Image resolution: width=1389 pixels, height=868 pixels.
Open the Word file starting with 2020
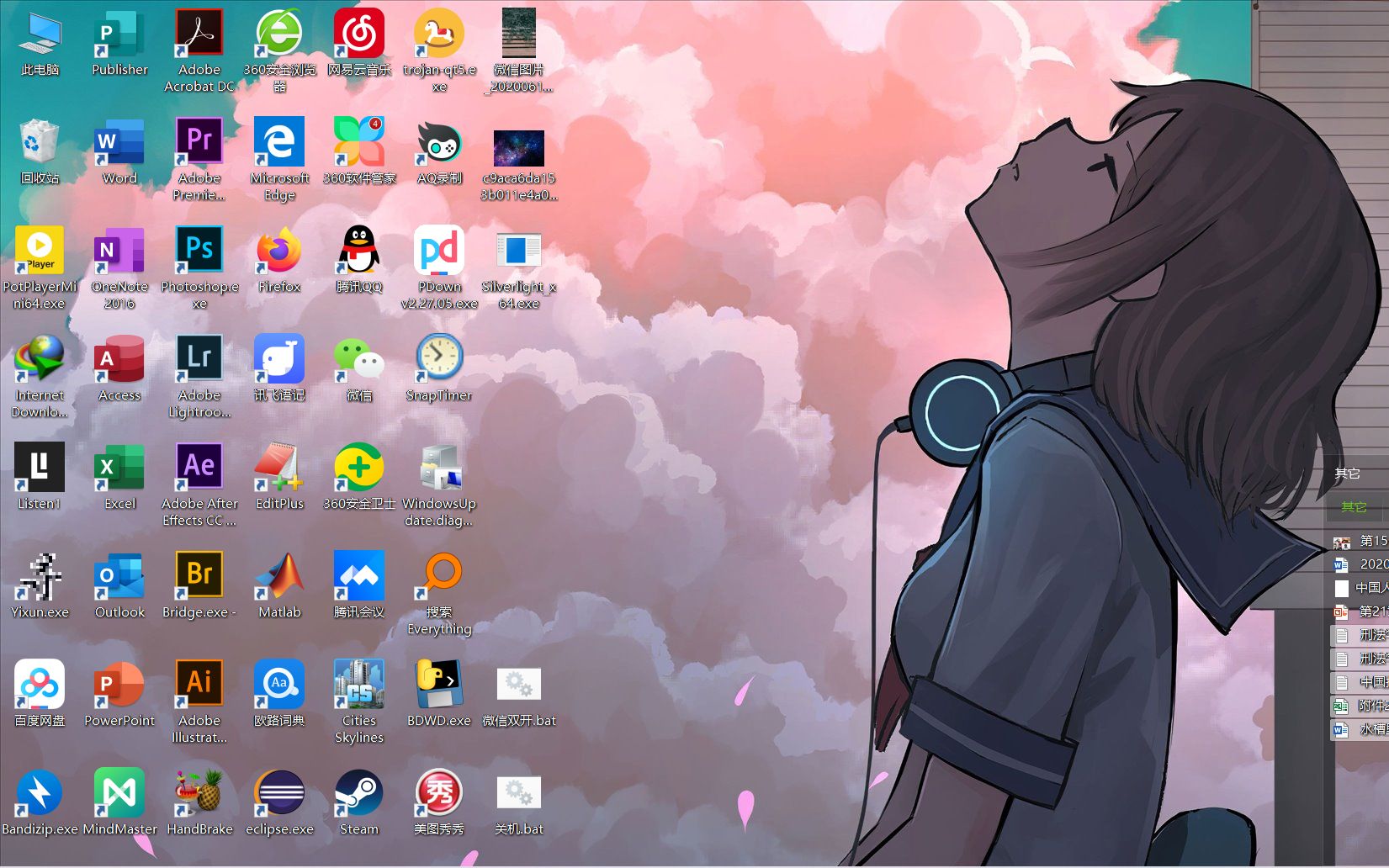click(1361, 564)
